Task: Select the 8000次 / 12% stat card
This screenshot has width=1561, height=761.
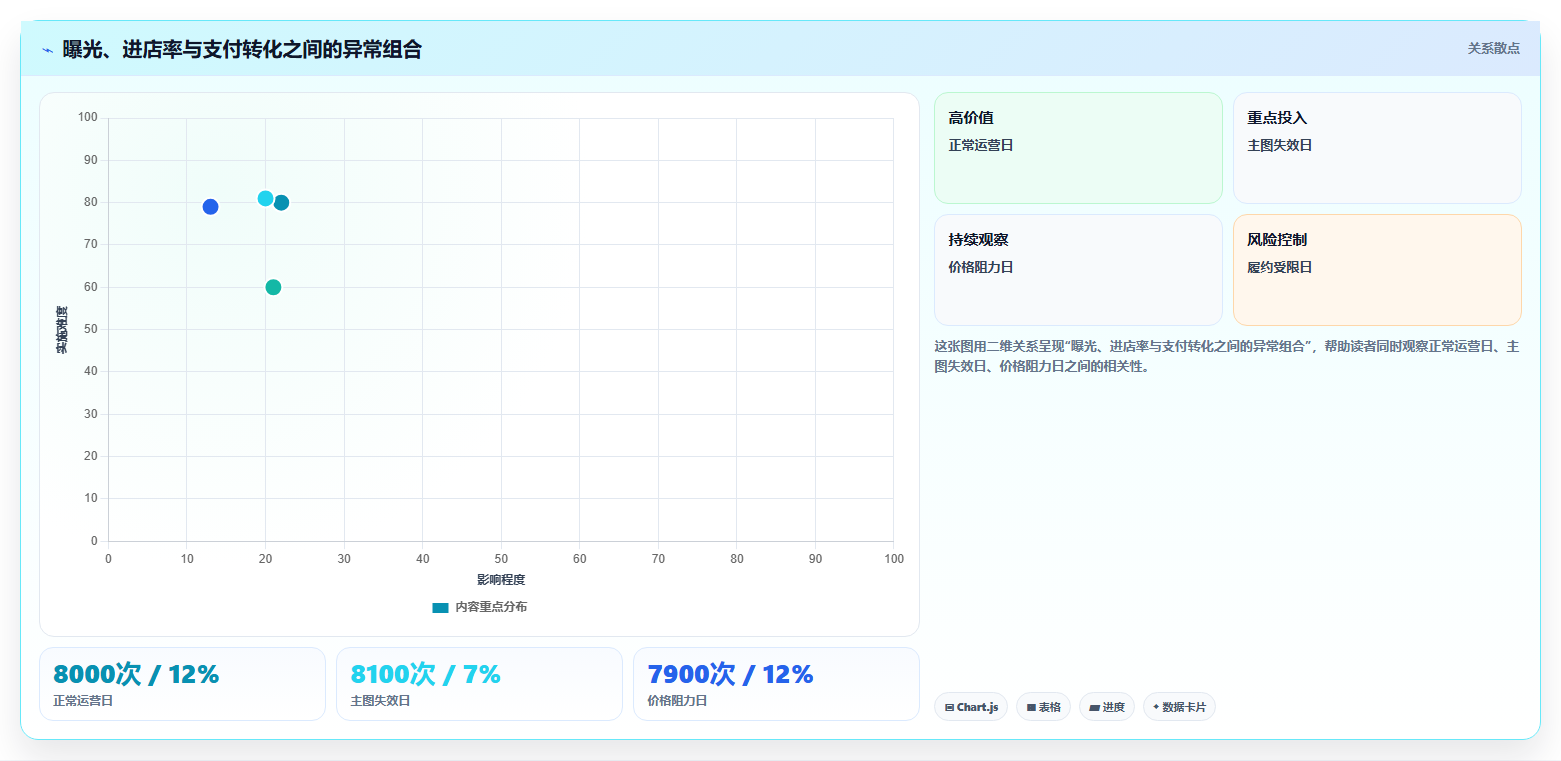Action: point(182,684)
